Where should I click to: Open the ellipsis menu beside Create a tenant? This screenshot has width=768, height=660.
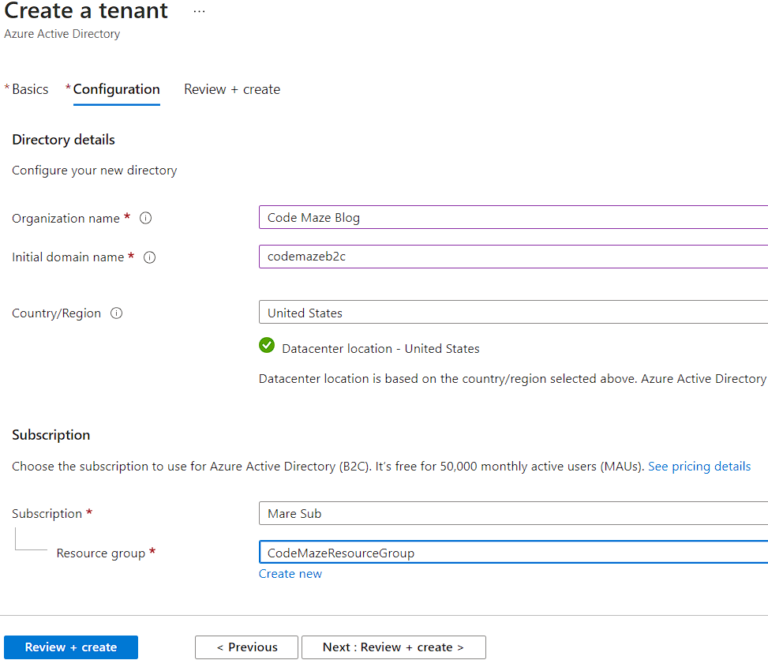(199, 11)
